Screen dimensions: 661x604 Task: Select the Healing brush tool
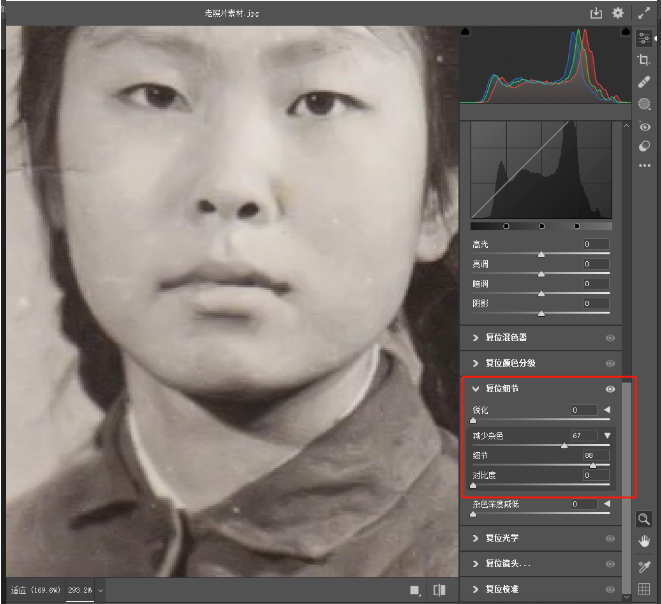coord(644,82)
